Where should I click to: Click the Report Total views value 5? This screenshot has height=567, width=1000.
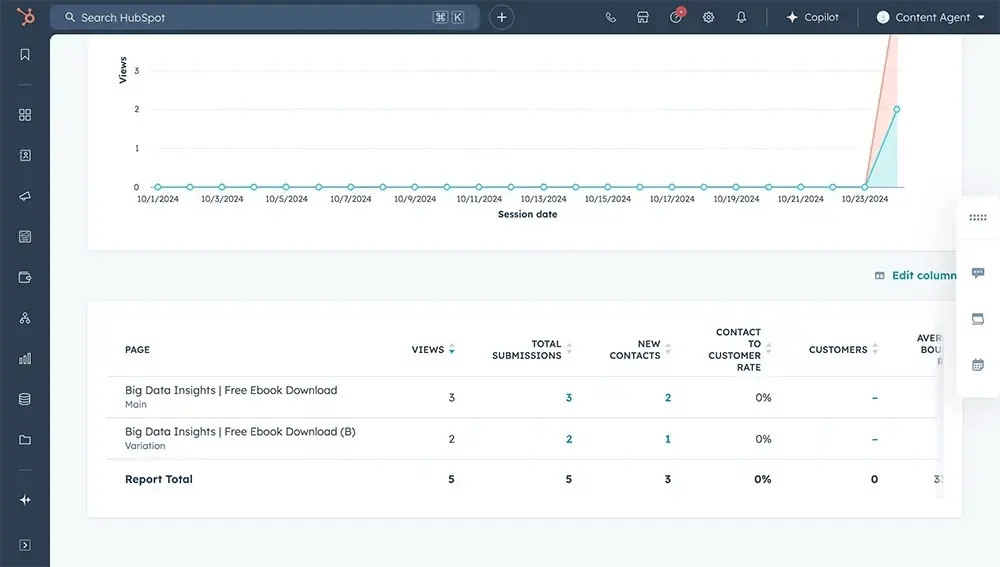pos(452,479)
